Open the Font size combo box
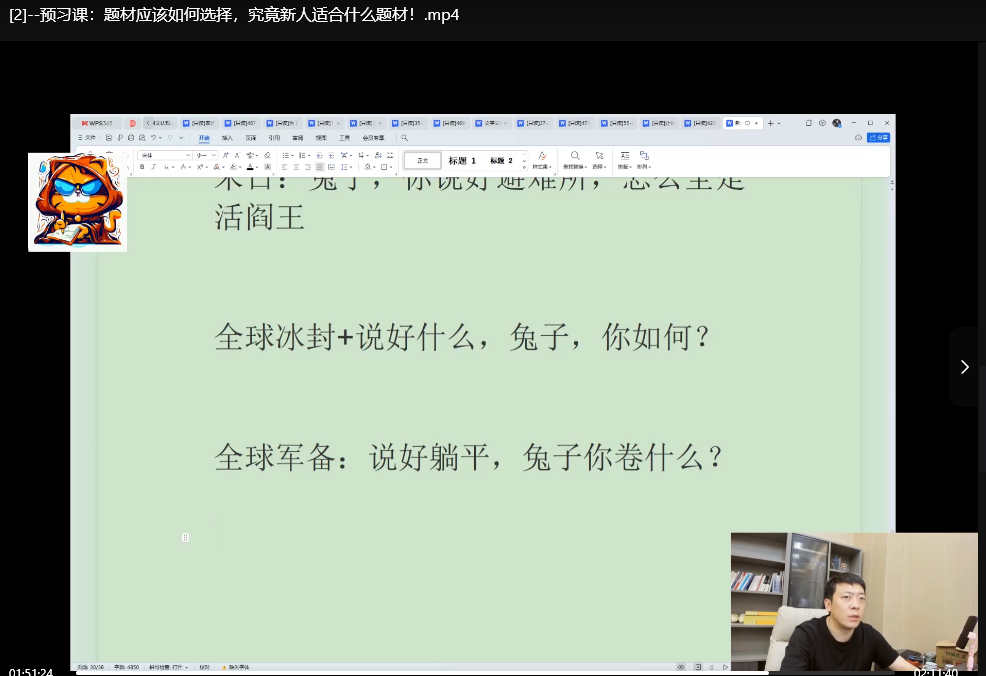The width and height of the screenshot is (986, 676). [206, 155]
